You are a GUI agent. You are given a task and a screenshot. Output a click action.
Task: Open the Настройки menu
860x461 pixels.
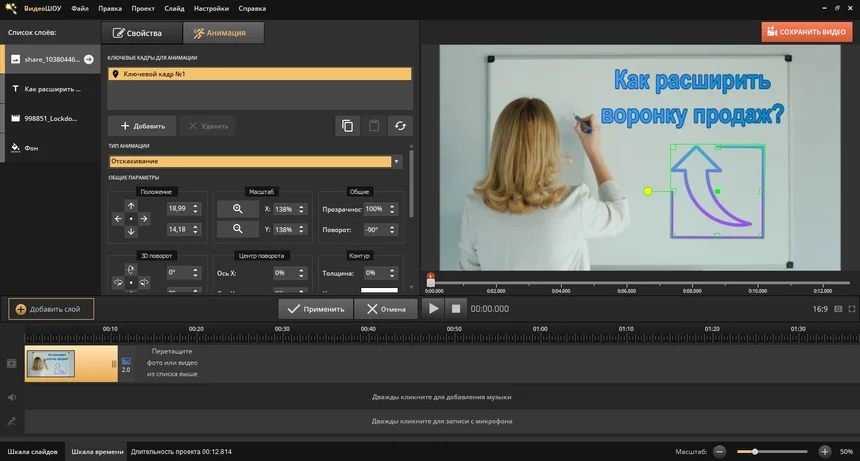(x=211, y=8)
